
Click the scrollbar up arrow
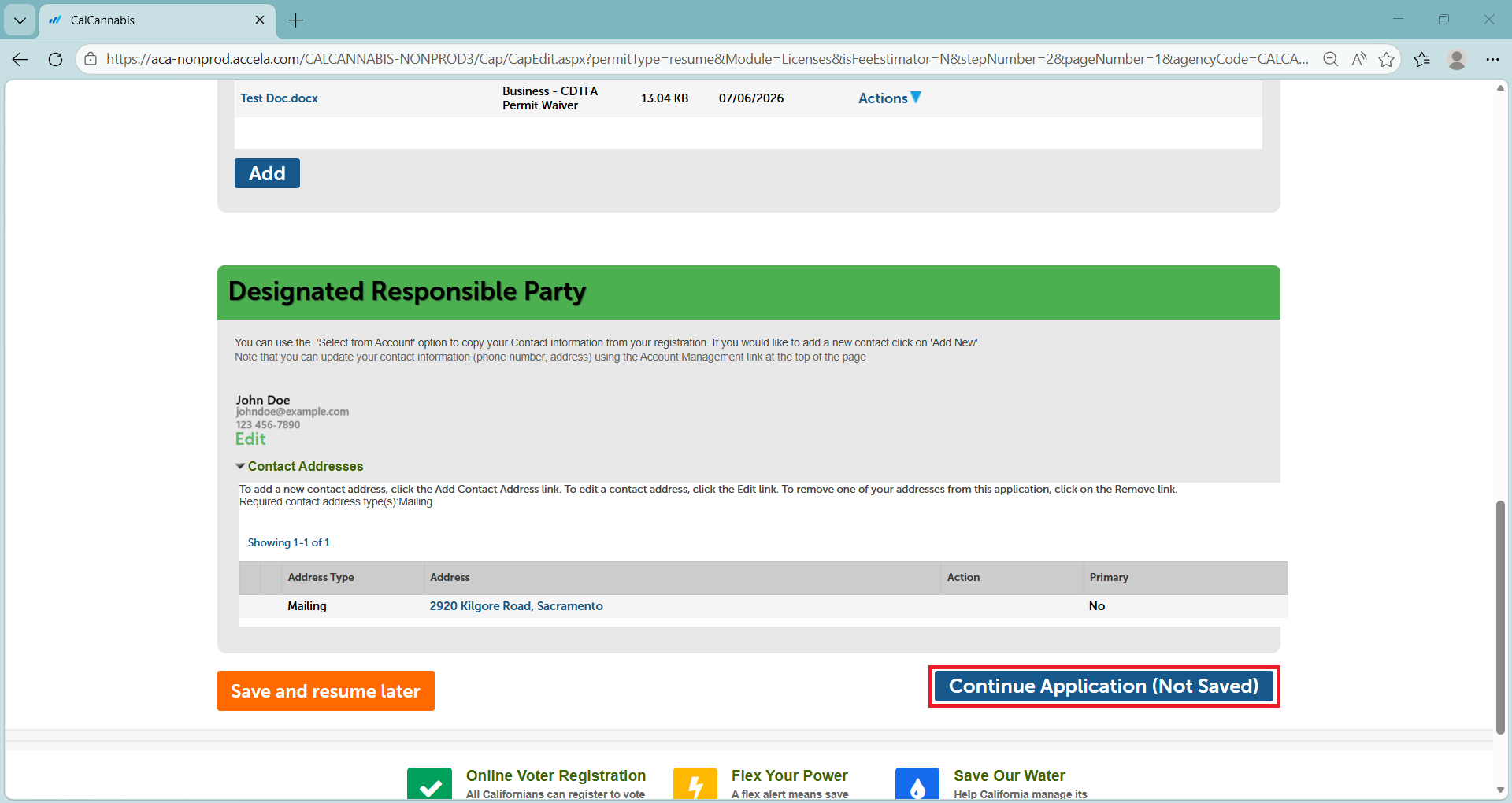[1500, 87]
